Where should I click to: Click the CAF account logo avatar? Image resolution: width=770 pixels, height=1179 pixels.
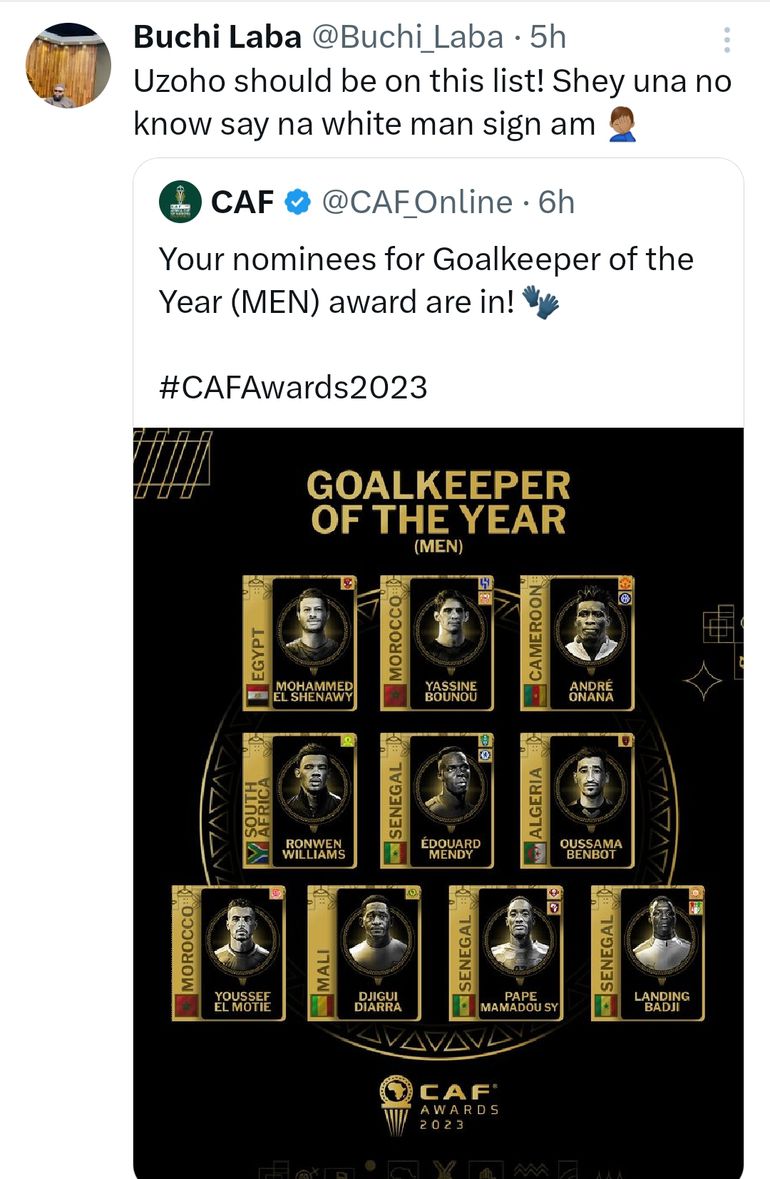tap(180, 202)
